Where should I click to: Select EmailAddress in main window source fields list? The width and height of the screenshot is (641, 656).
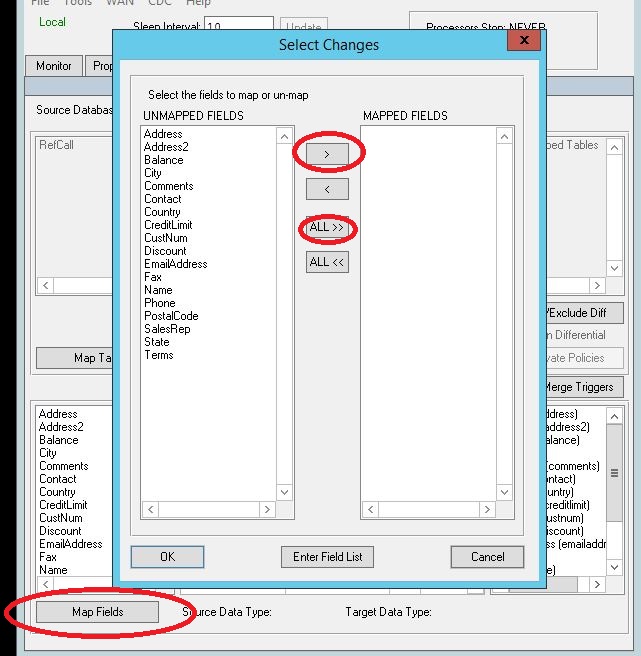[71, 543]
